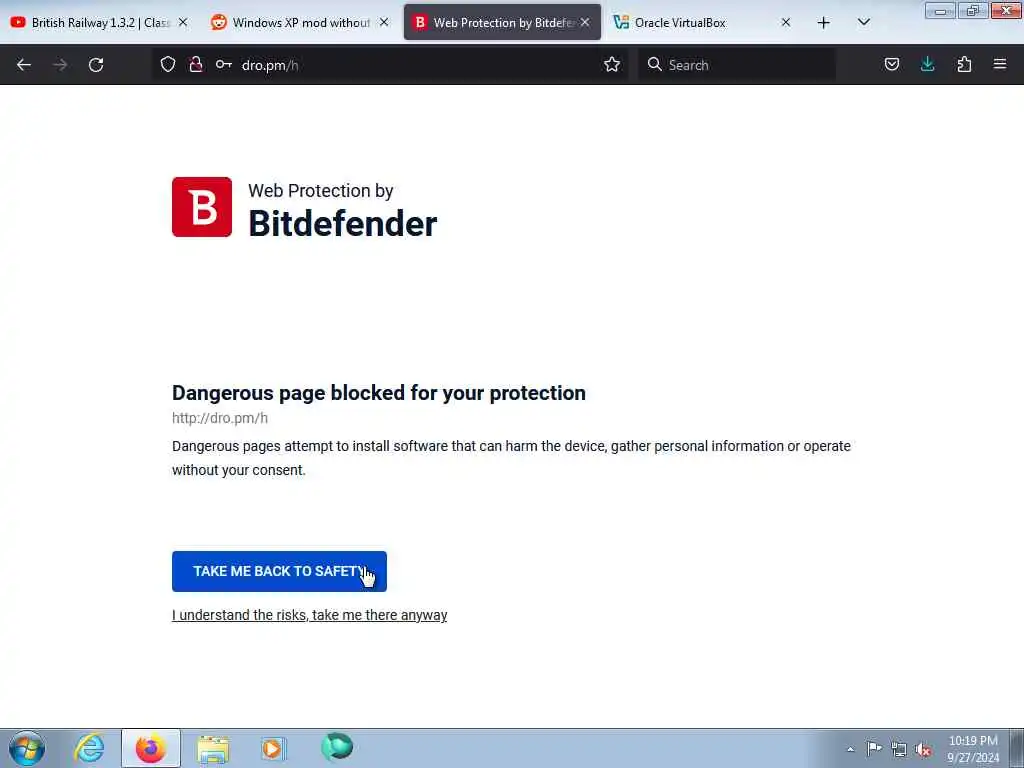The image size is (1024, 768).
Task: Click the 'Dangerous page blocked for your protection' heading
Action: pos(379,393)
